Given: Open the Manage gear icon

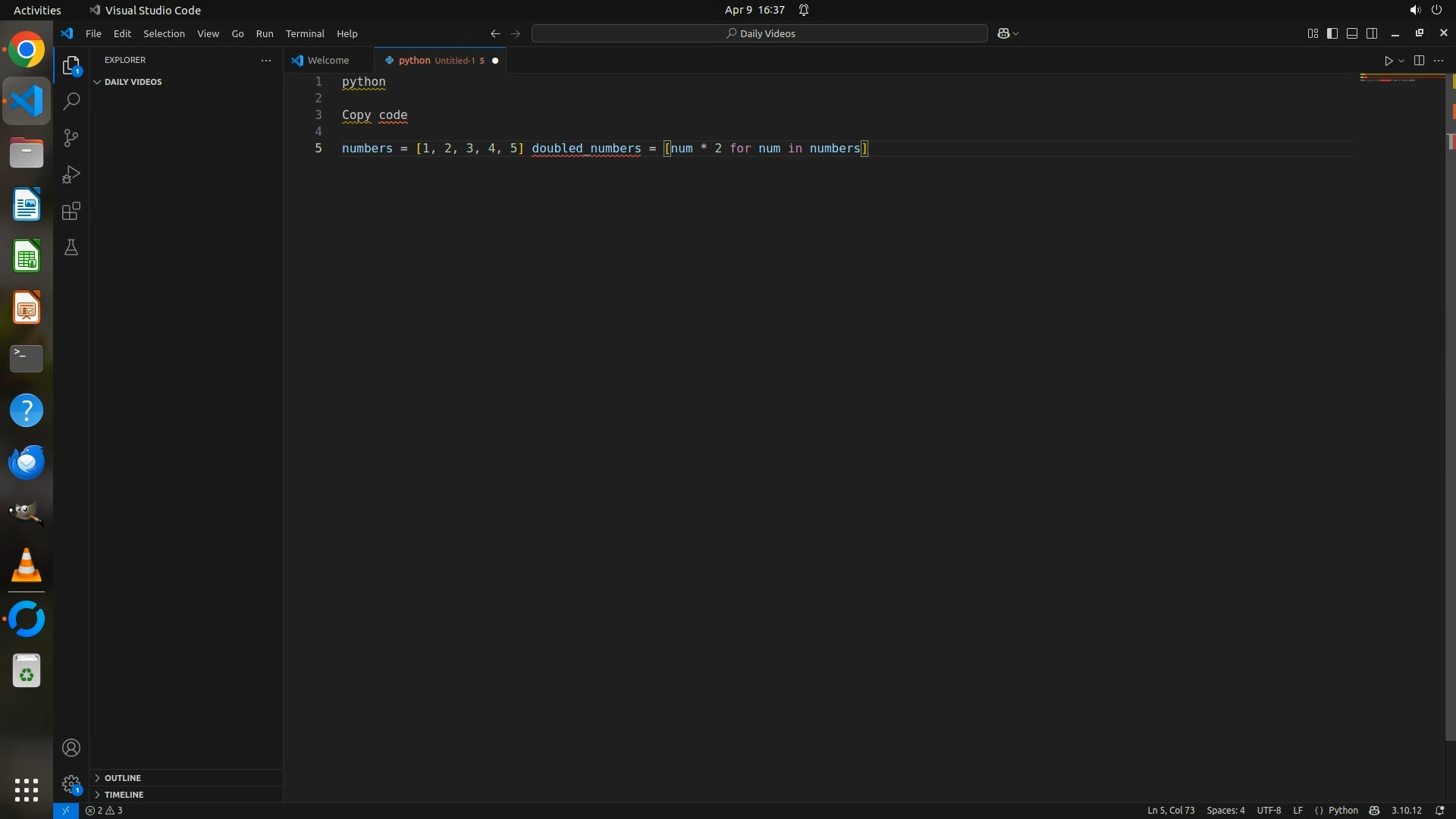Looking at the screenshot, I should [x=71, y=784].
